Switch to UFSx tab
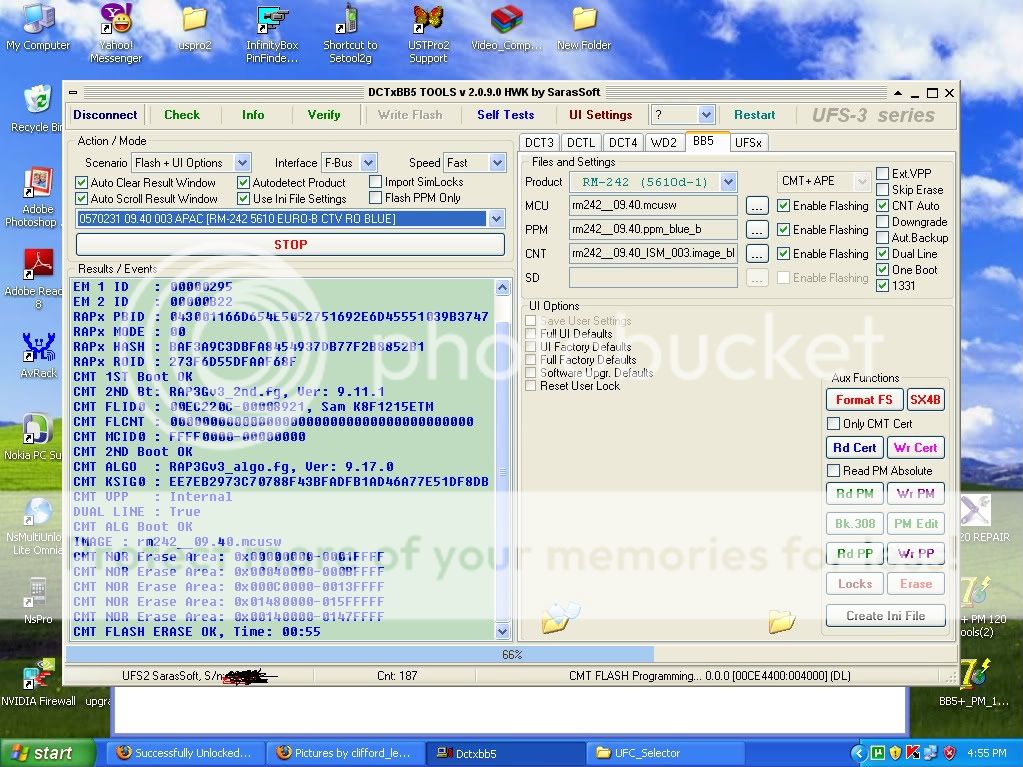 click(x=748, y=142)
